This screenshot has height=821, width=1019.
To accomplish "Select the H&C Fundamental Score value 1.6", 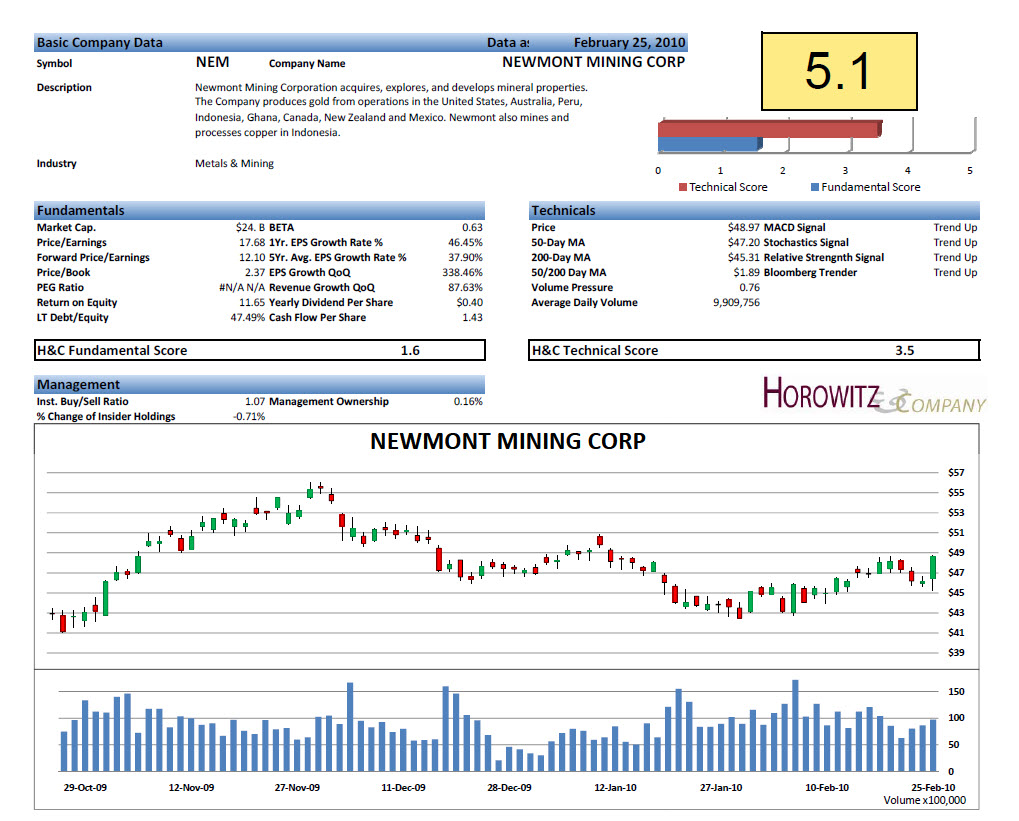I will point(410,350).
